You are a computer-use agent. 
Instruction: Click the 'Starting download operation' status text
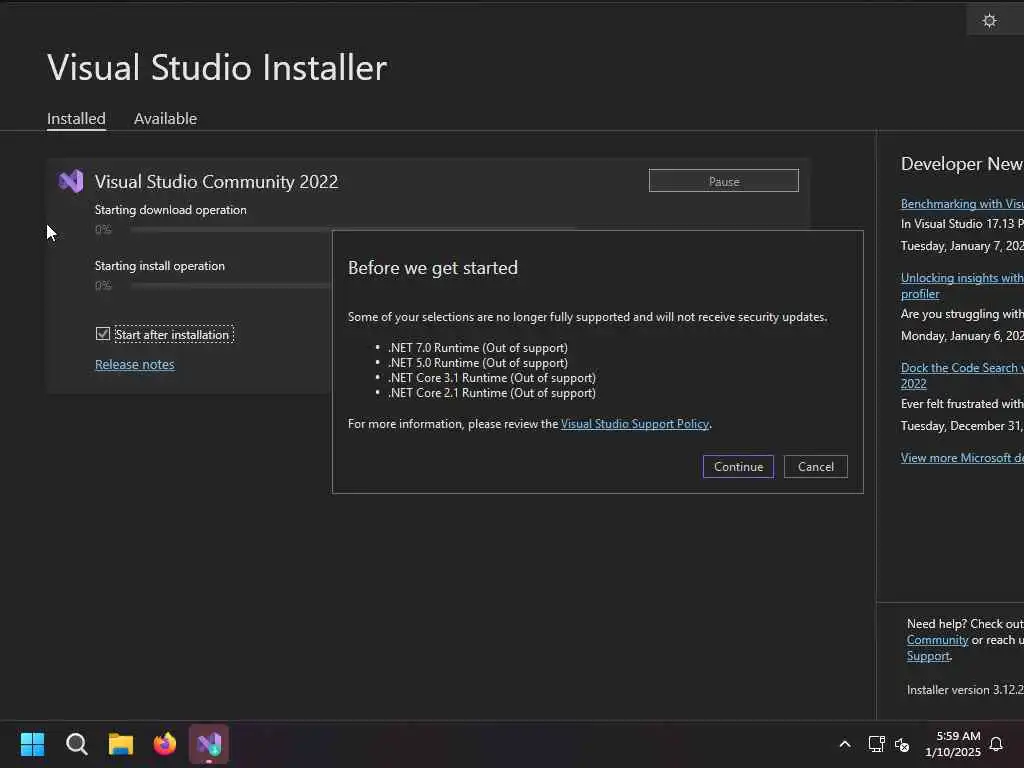tap(170, 210)
